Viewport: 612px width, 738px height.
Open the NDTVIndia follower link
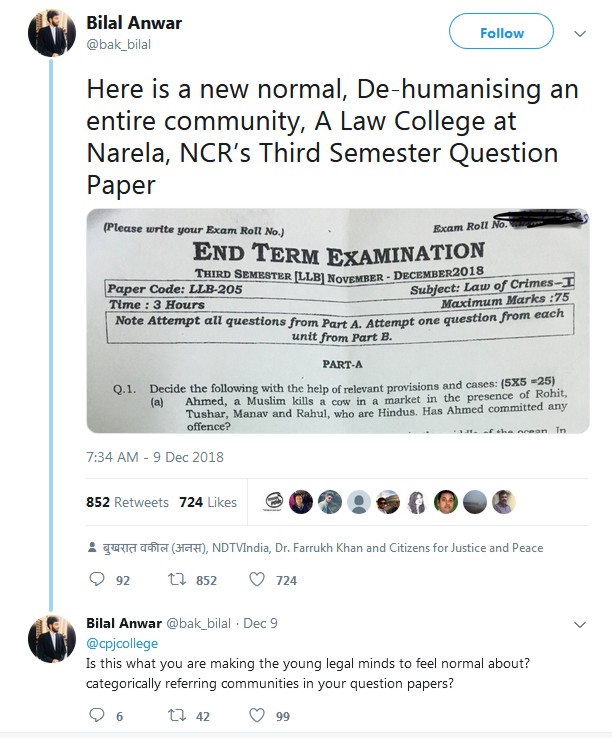[x=241, y=548]
